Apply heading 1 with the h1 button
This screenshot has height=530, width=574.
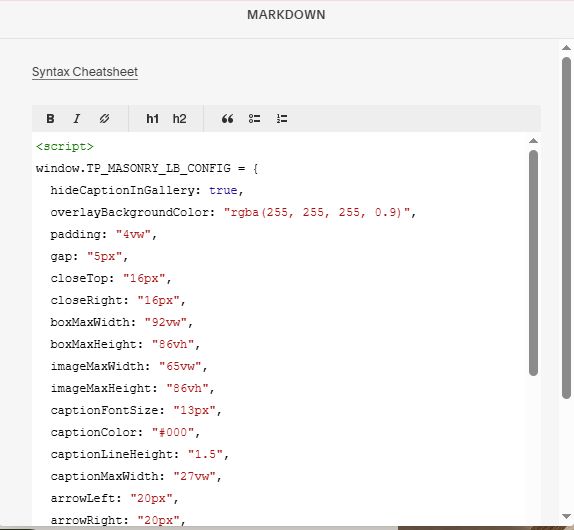152,119
